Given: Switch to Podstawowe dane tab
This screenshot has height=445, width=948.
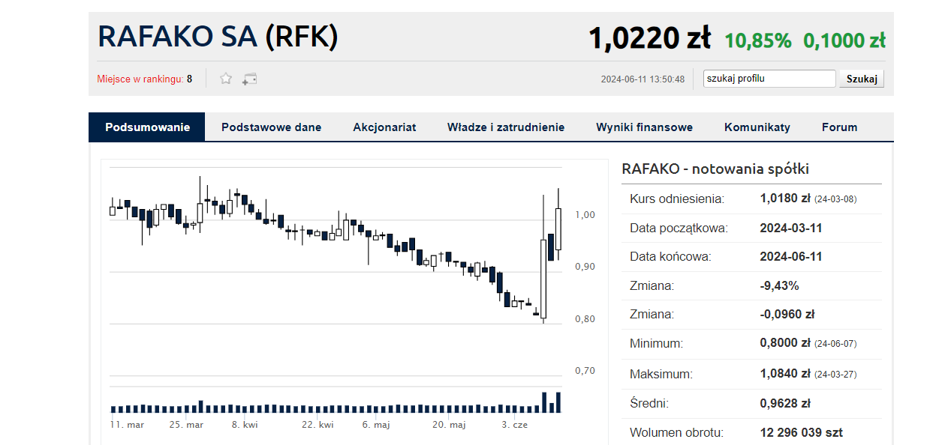Looking at the screenshot, I should coord(271,127).
